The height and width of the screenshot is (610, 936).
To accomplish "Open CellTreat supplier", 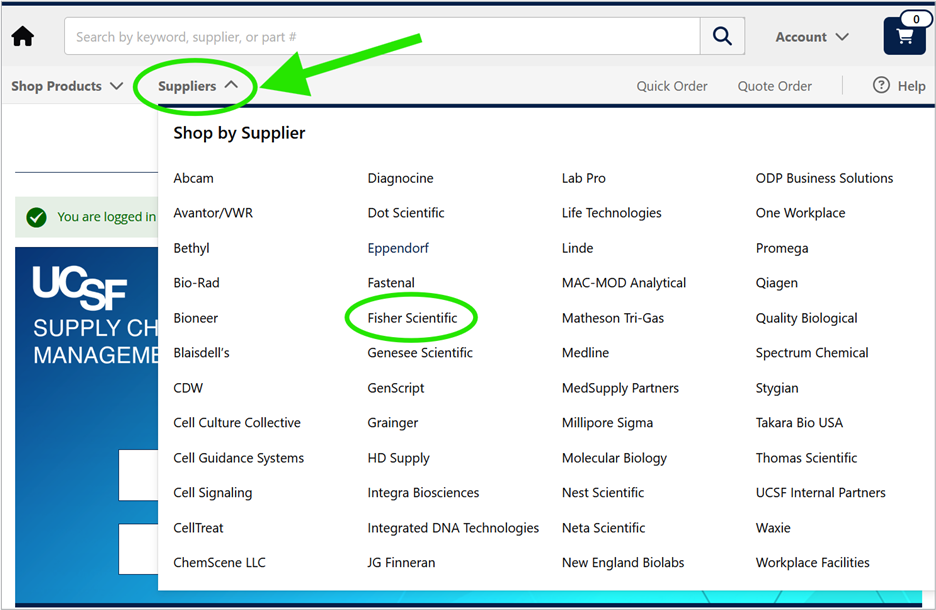I will point(198,528).
